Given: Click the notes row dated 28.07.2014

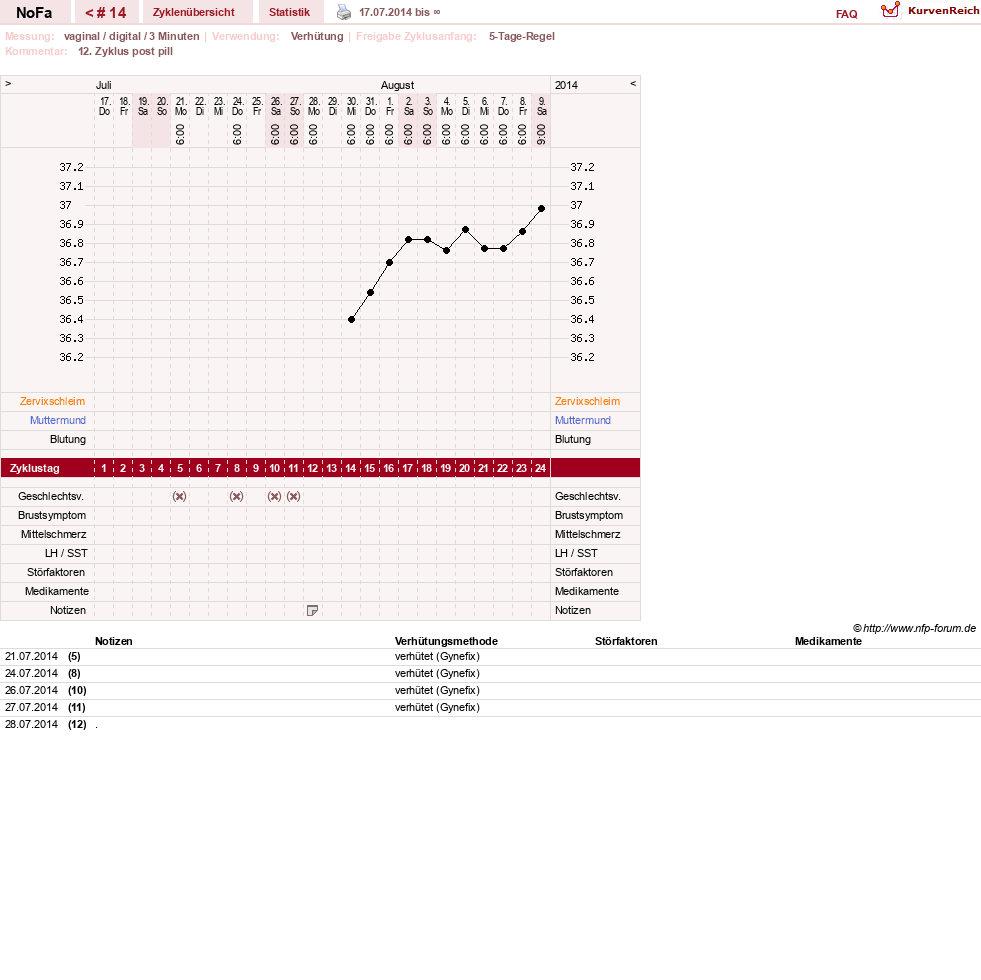Looking at the screenshot, I should click(x=490, y=724).
